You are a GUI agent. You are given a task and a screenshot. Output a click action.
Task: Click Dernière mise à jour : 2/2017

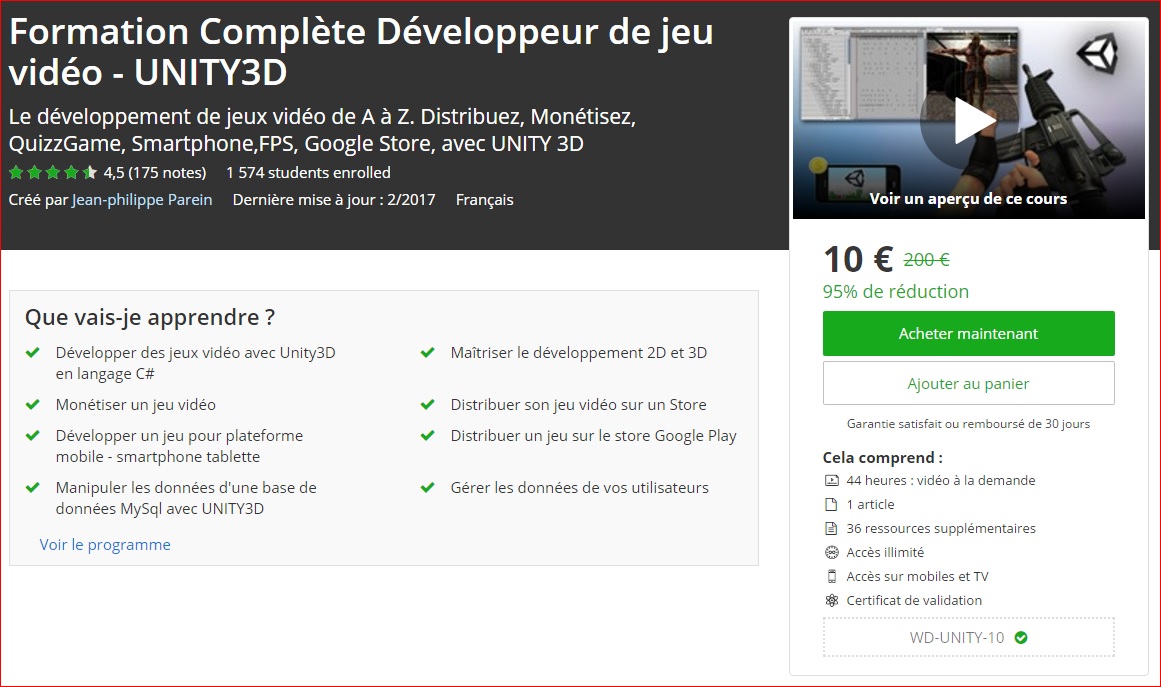(x=334, y=200)
